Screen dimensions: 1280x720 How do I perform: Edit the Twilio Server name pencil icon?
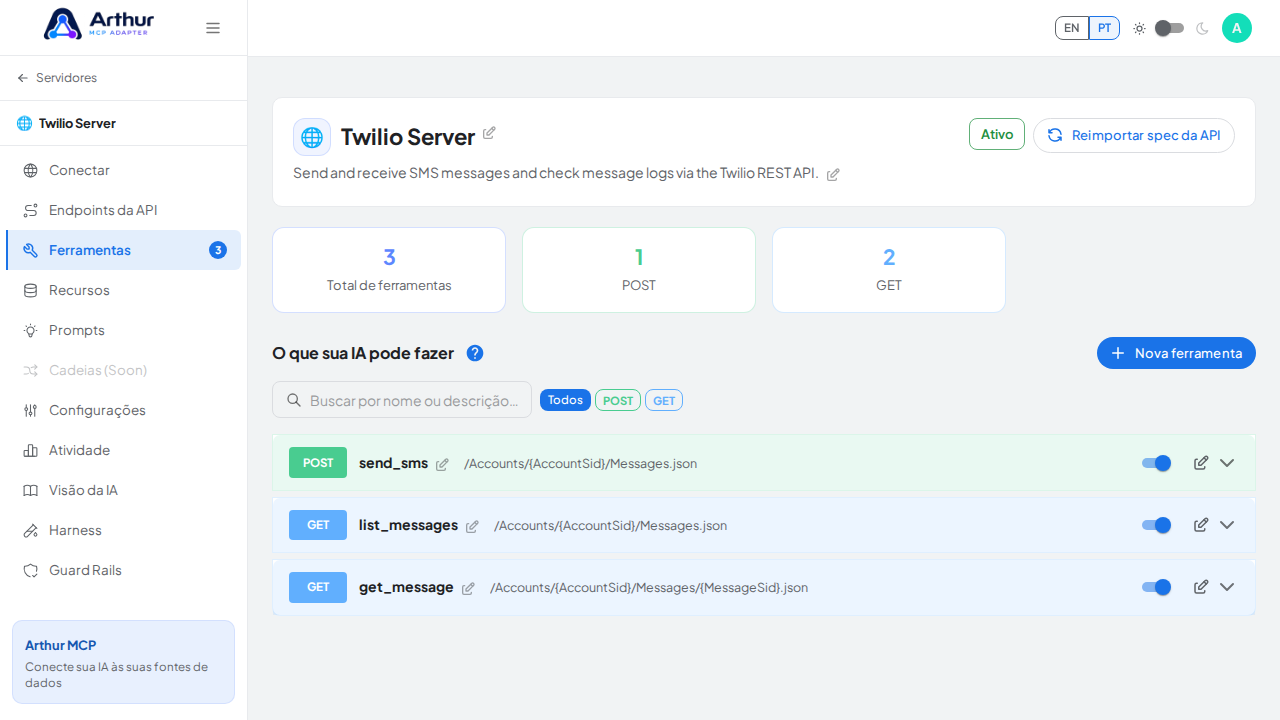pos(489,133)
